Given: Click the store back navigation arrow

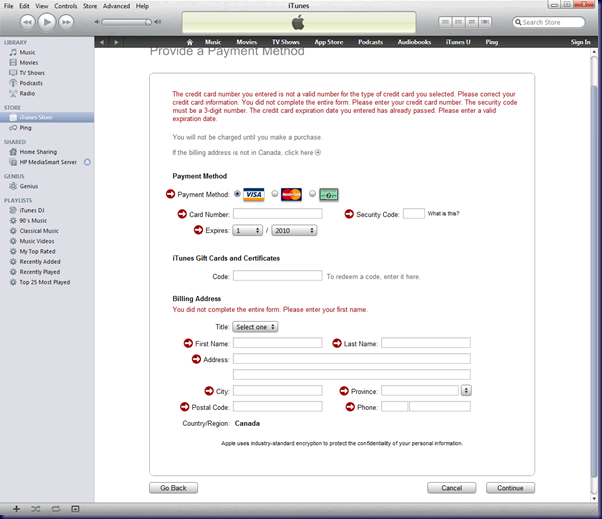Looking at the screenshot, I should [x=102, y=42].
